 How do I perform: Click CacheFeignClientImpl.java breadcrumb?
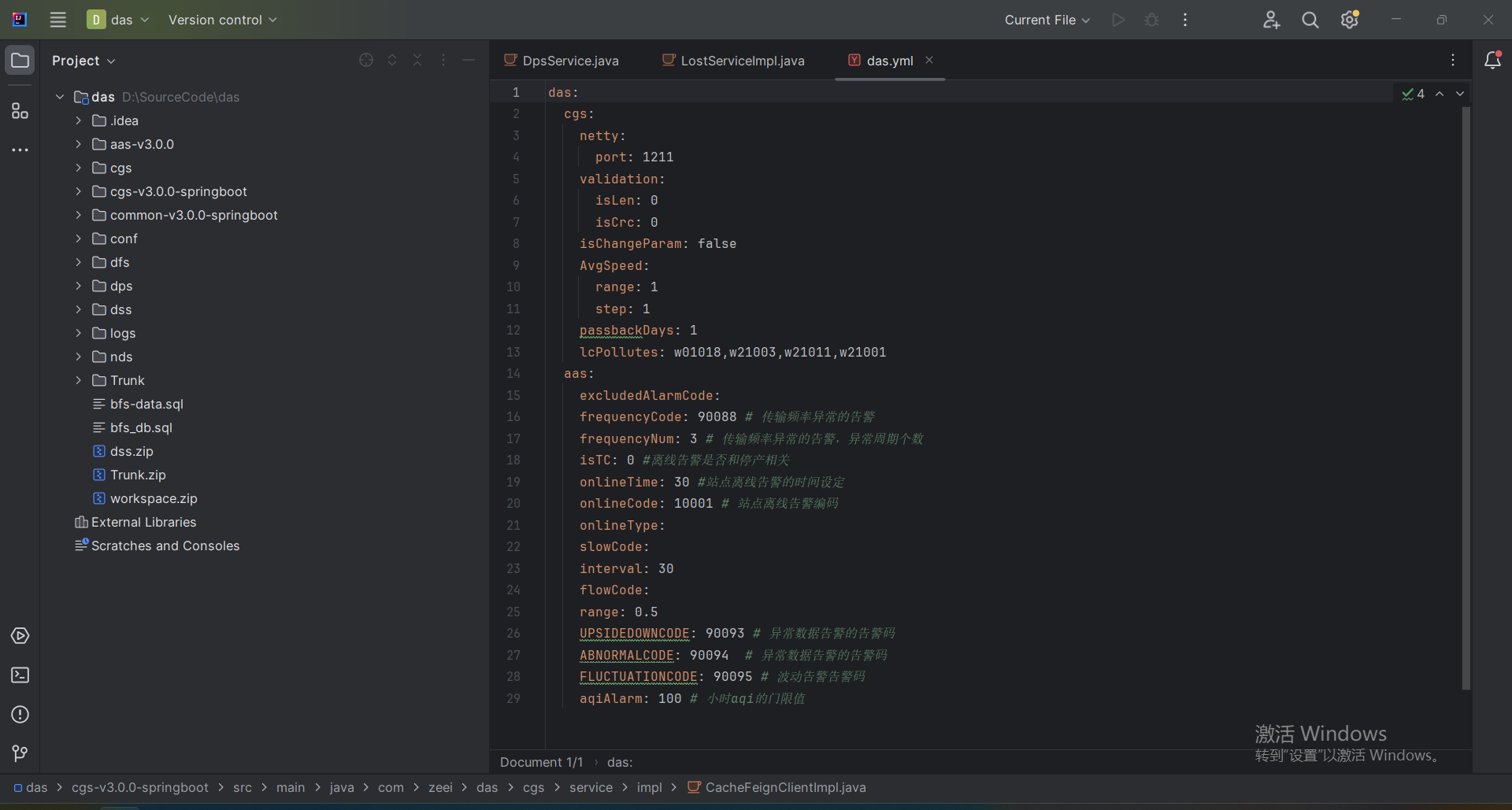(x=777, y=787)
